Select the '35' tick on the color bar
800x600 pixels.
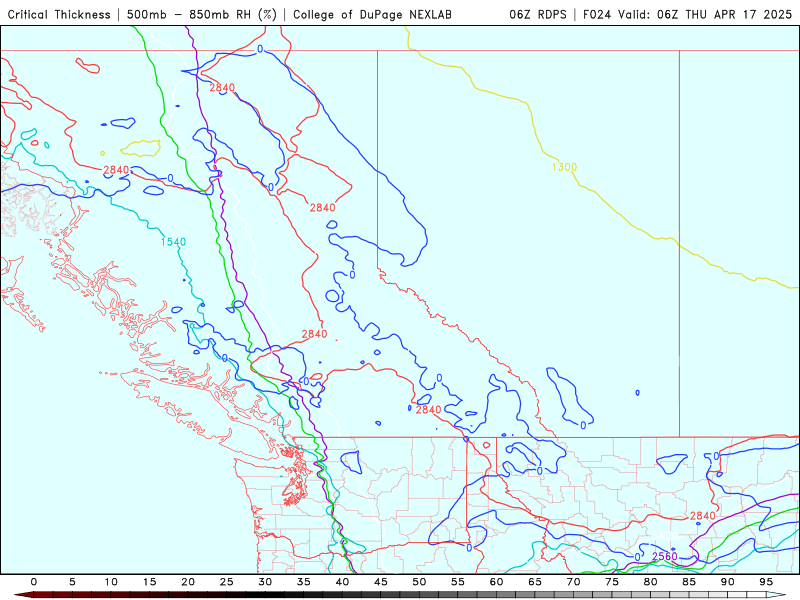304,582
